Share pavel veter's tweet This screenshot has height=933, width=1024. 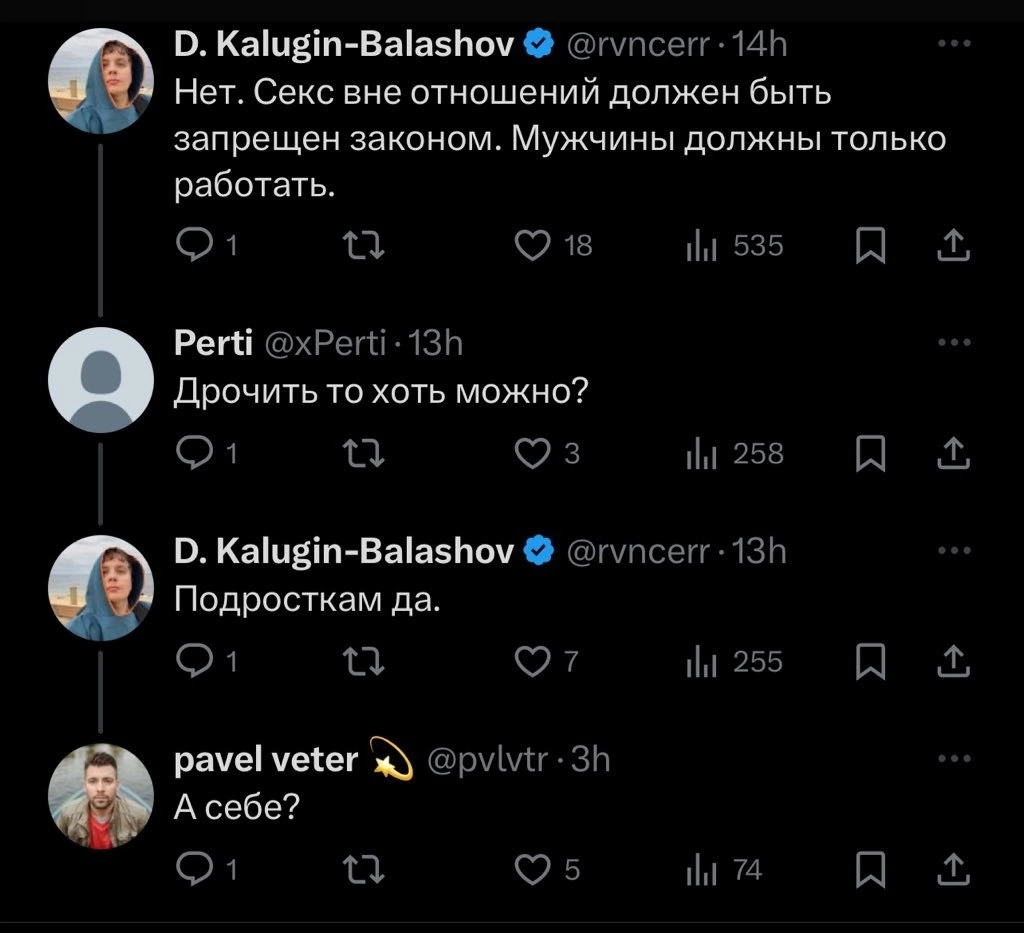click(x=954, y=869)
